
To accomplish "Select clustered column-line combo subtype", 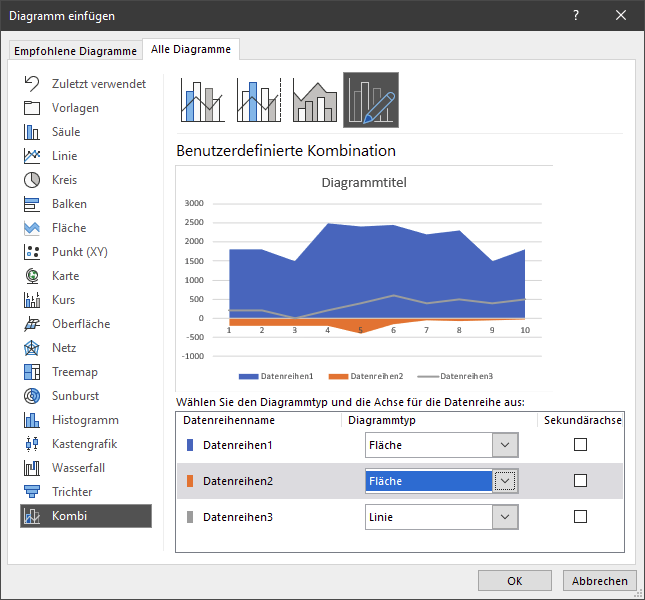I will (202, 100).
